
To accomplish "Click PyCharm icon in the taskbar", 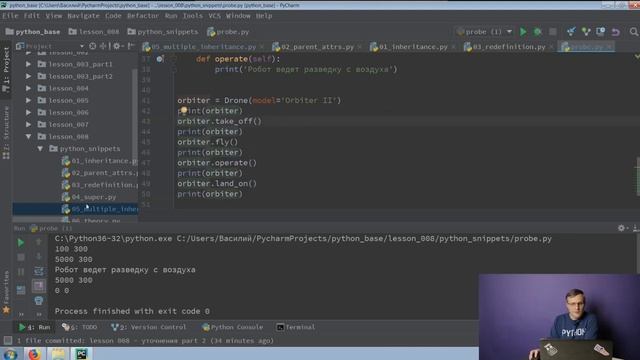I will (x=82, y=353).
